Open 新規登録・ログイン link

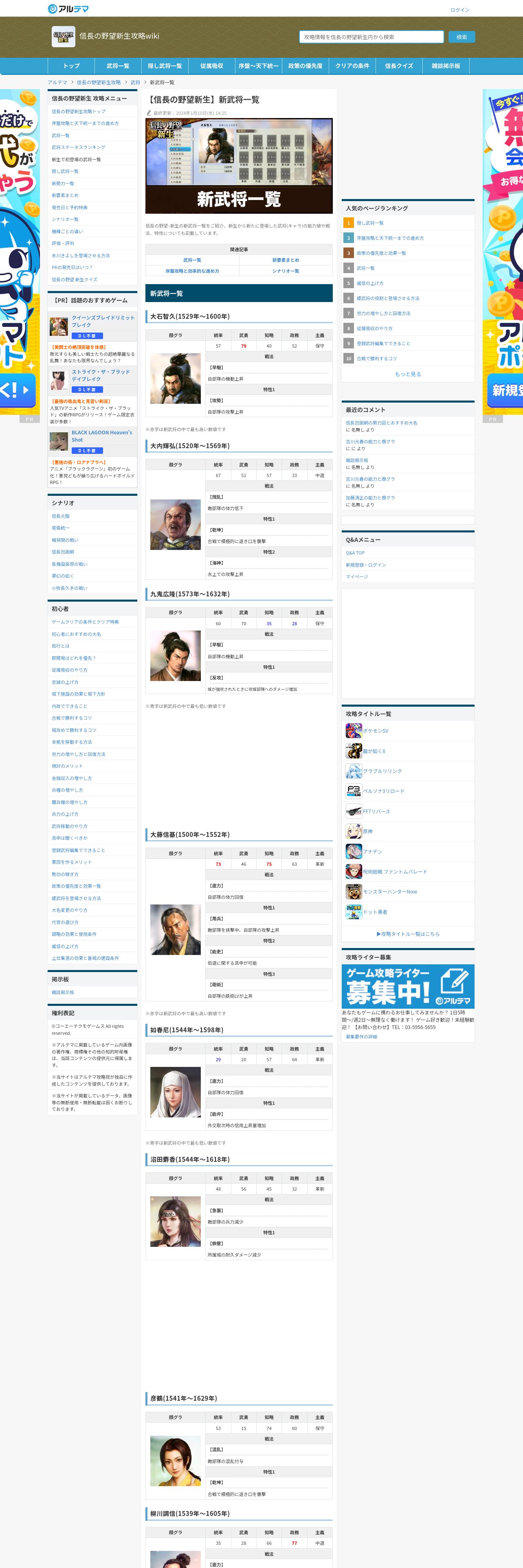pos(366,565)
